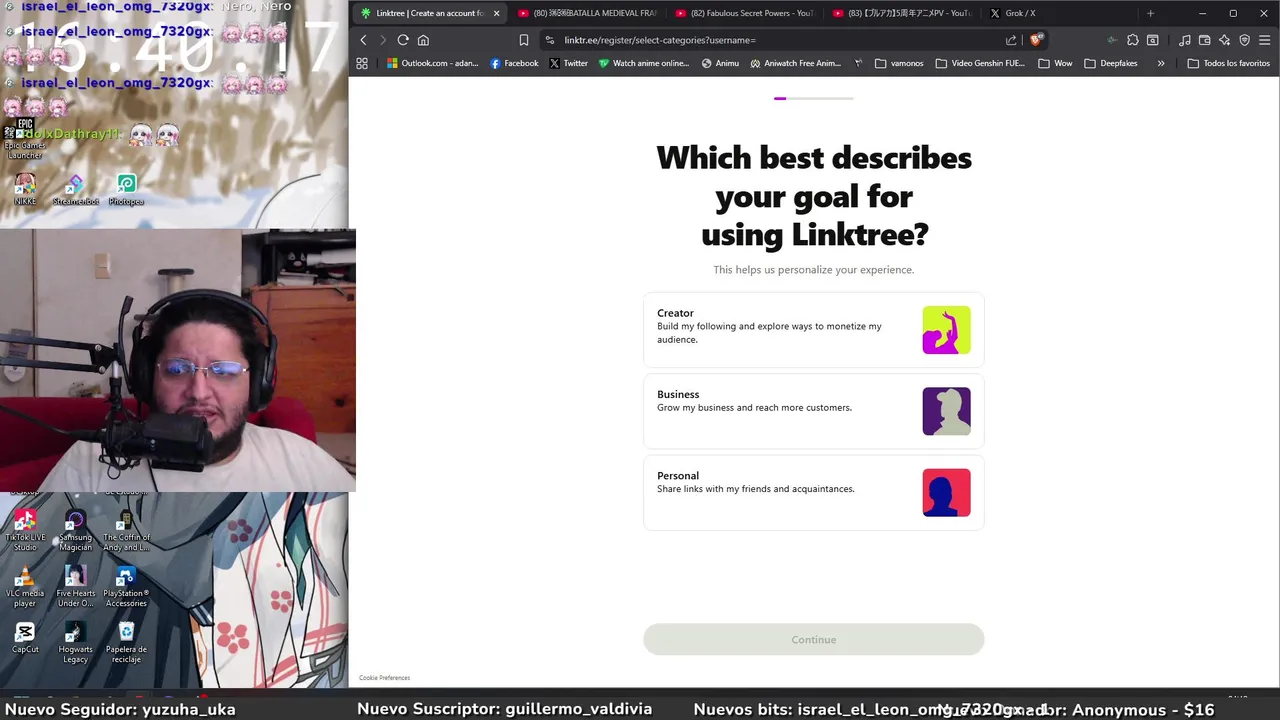The height and width of the screenshot is (720, 1280).
Task: Close the Linktree tab
Action: click(496, 13)
